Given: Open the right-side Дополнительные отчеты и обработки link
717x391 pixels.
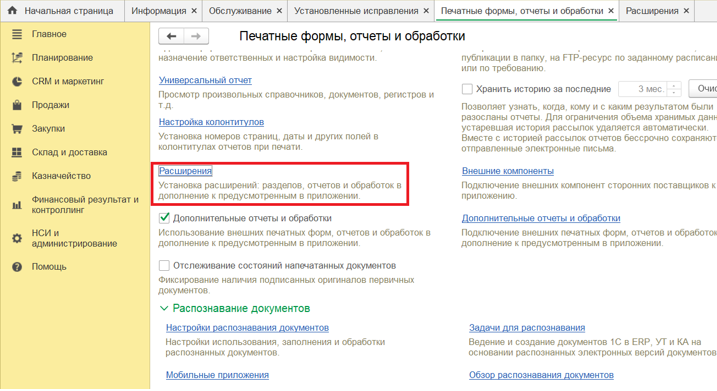Looking at the screenshot, I should 541,218.
